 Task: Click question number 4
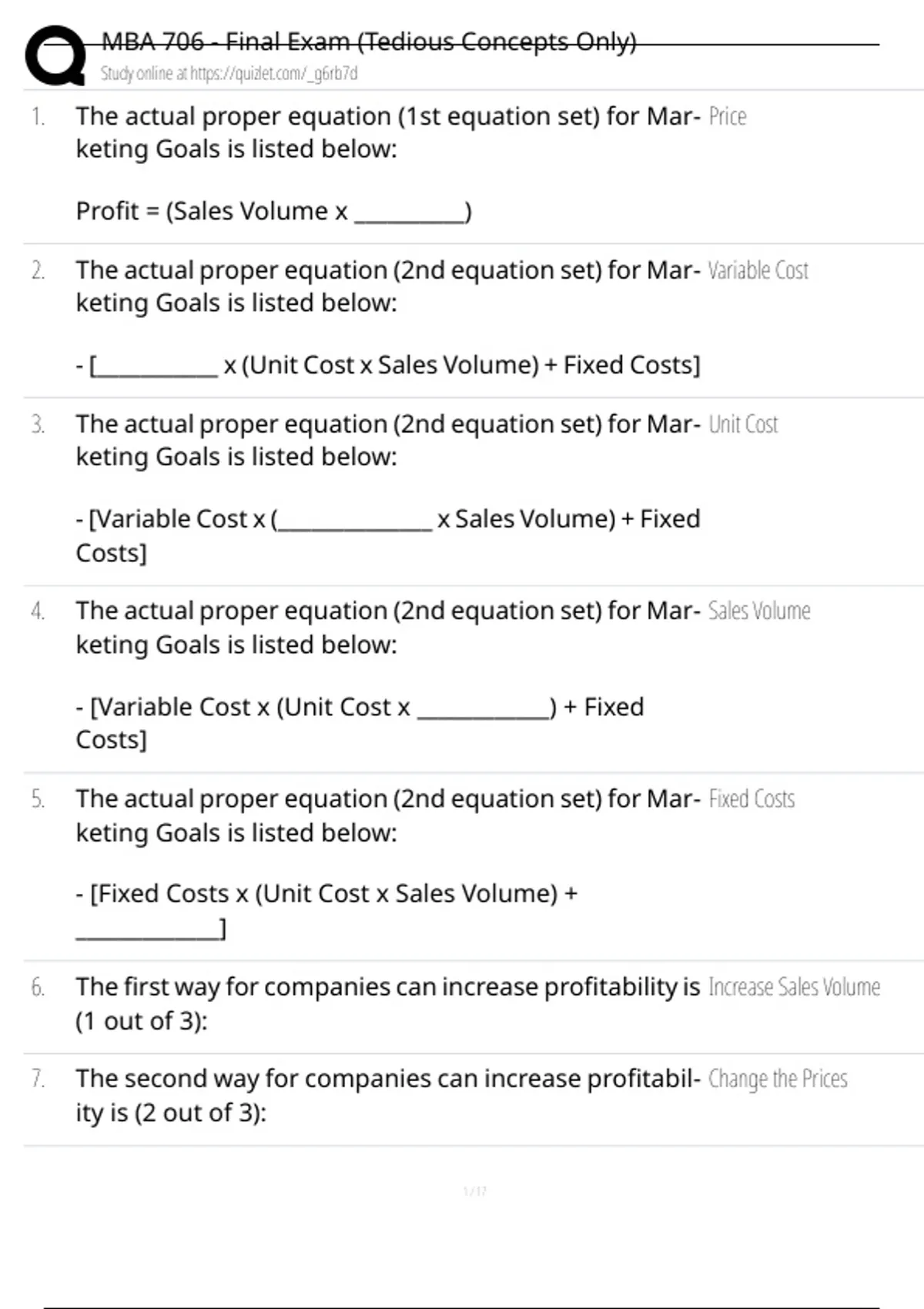point(38,611)
